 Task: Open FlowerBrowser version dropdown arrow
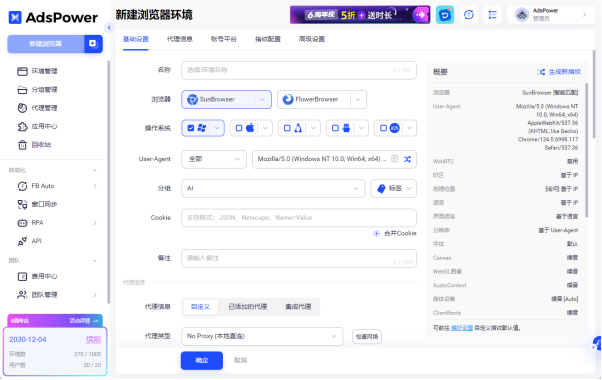[358, 99]
